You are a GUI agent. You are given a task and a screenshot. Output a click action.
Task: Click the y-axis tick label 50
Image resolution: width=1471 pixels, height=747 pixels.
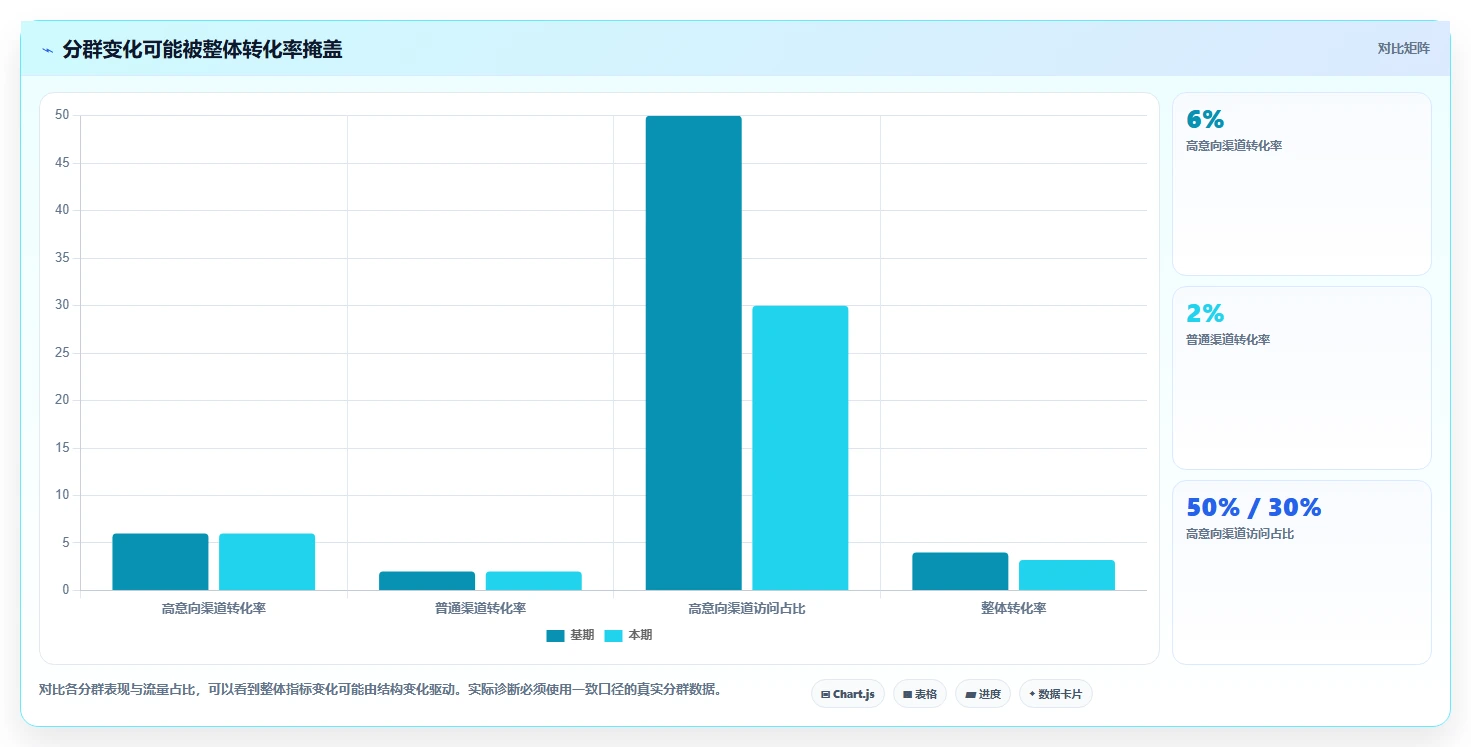[x=62, y=115]
